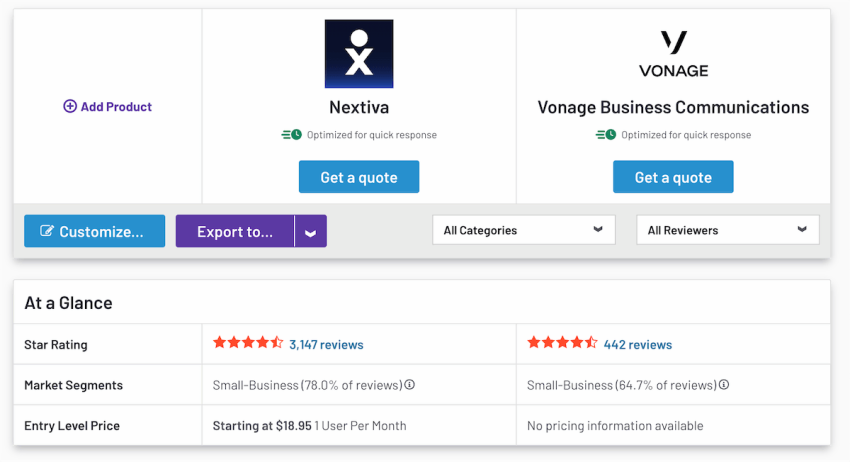Click Vonage Business Communications product title
Viewport: 850px width, 462px height.
(673, 107)
